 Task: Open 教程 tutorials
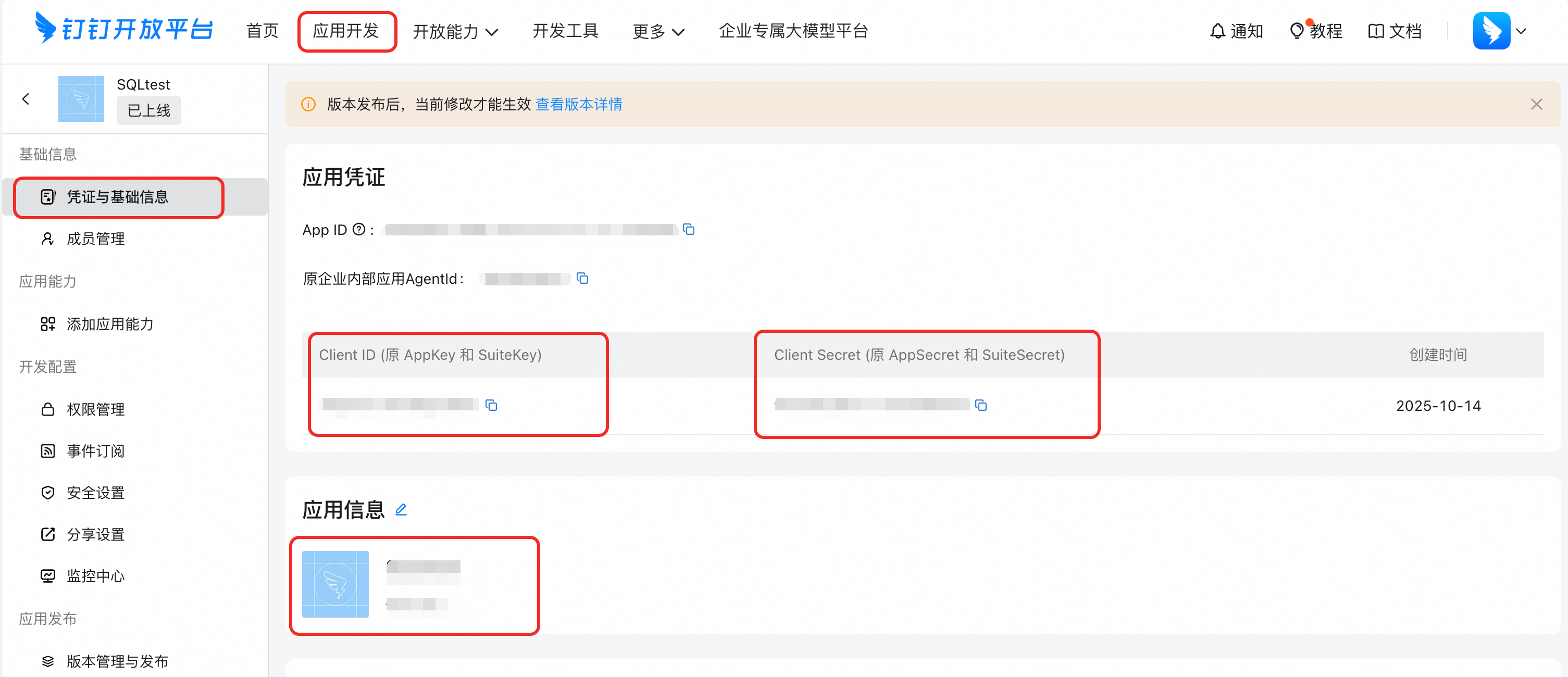pos(1316,30)
